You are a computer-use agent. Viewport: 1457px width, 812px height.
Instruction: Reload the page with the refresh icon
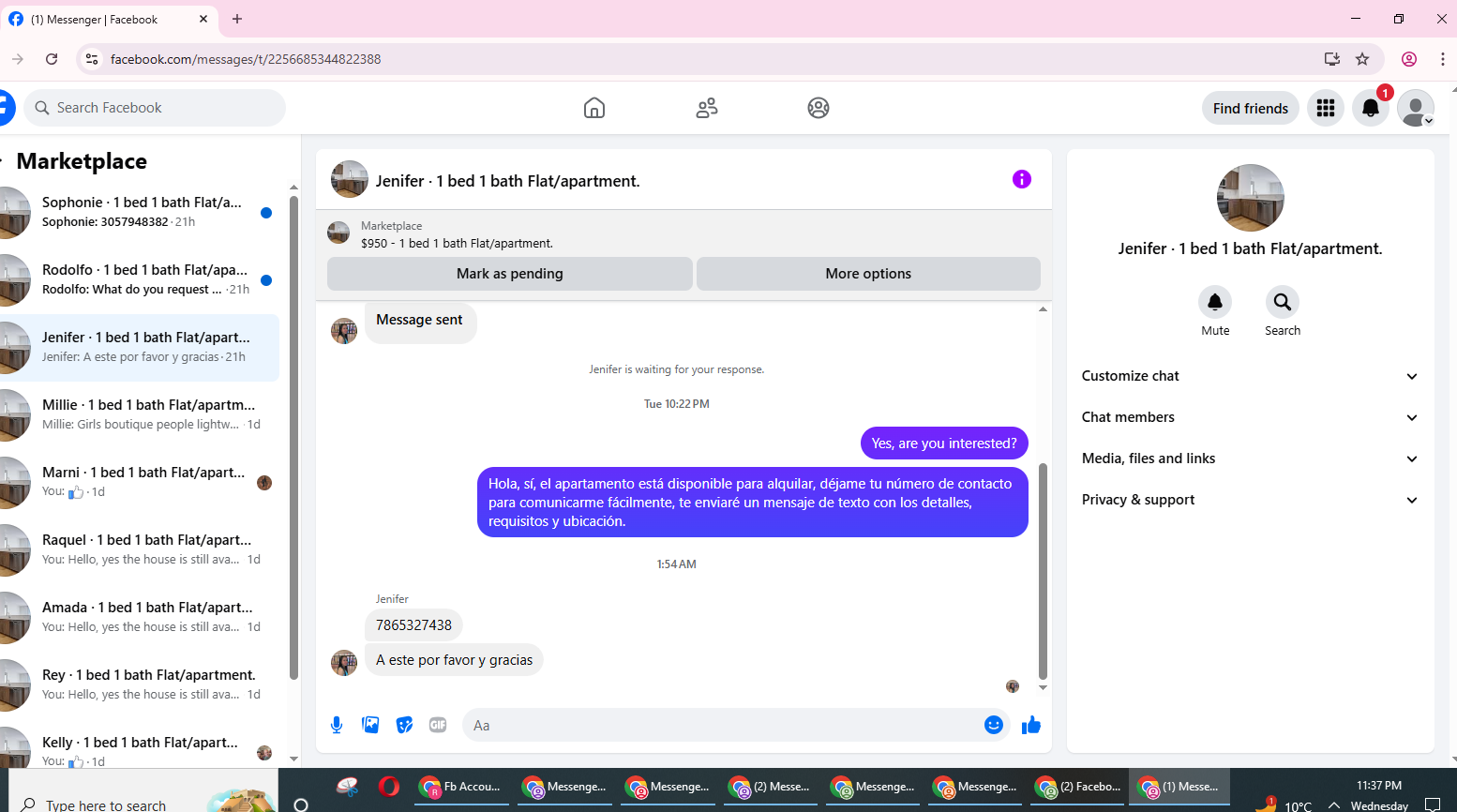point(52,59)
